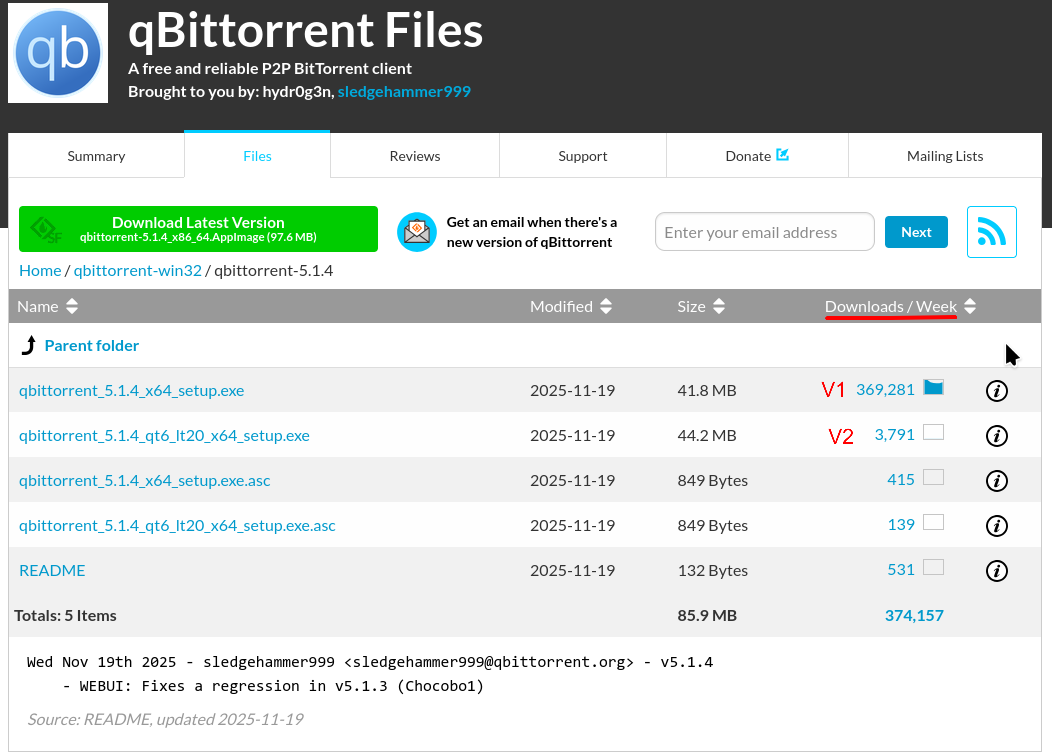
Task: Open qbittorrent-win32 breadcrumb link
Action: (138, 270)
